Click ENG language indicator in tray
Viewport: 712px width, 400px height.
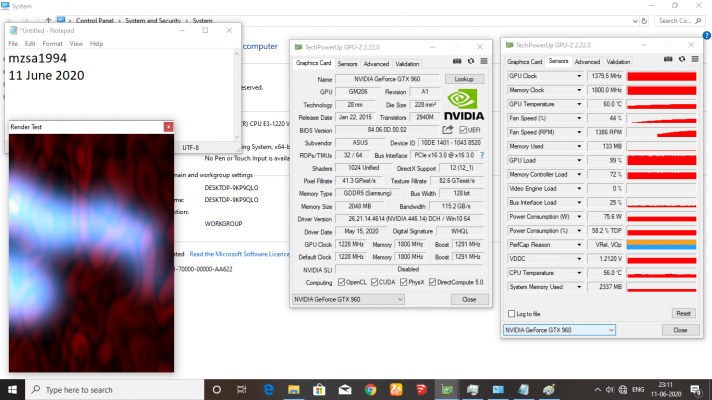638,390
